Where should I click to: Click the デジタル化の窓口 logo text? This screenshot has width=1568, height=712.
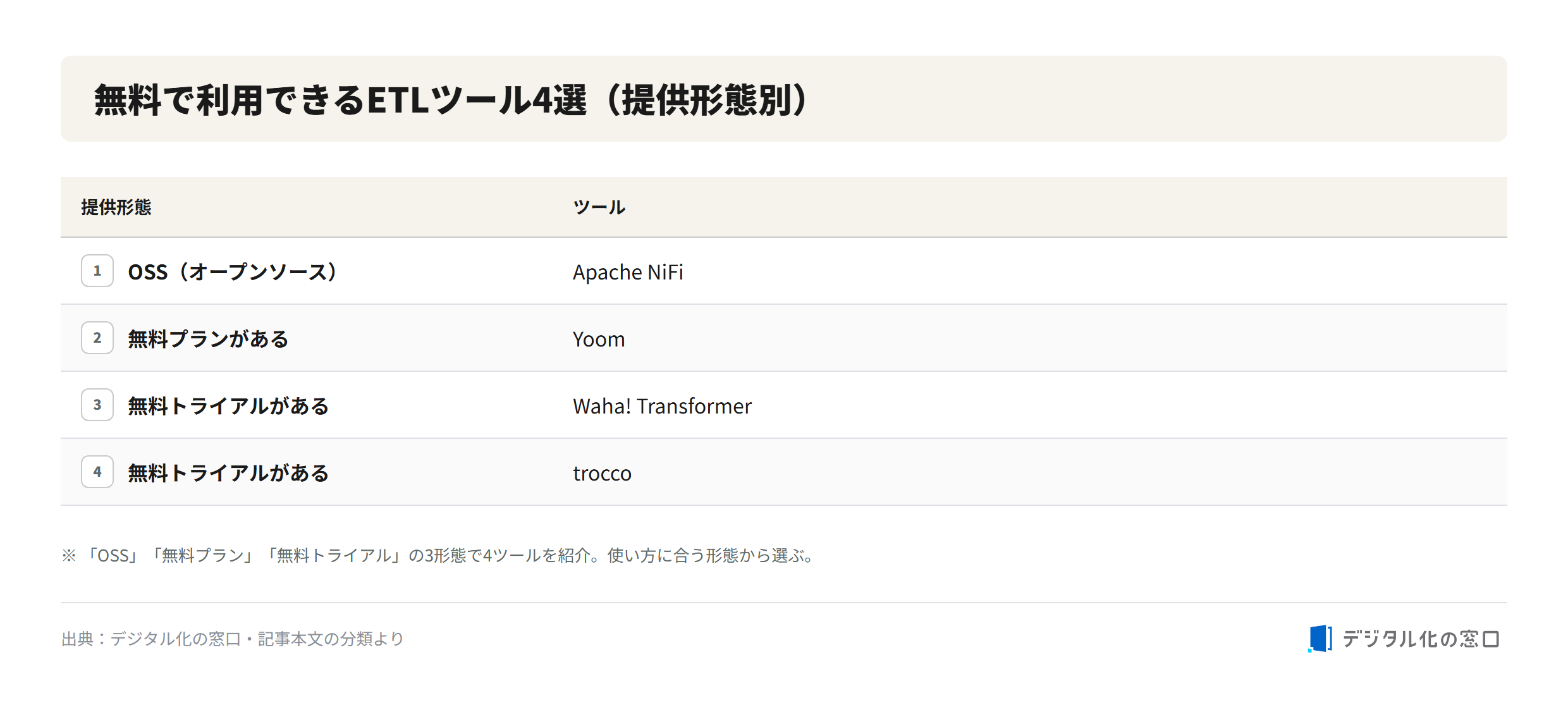1420,639
